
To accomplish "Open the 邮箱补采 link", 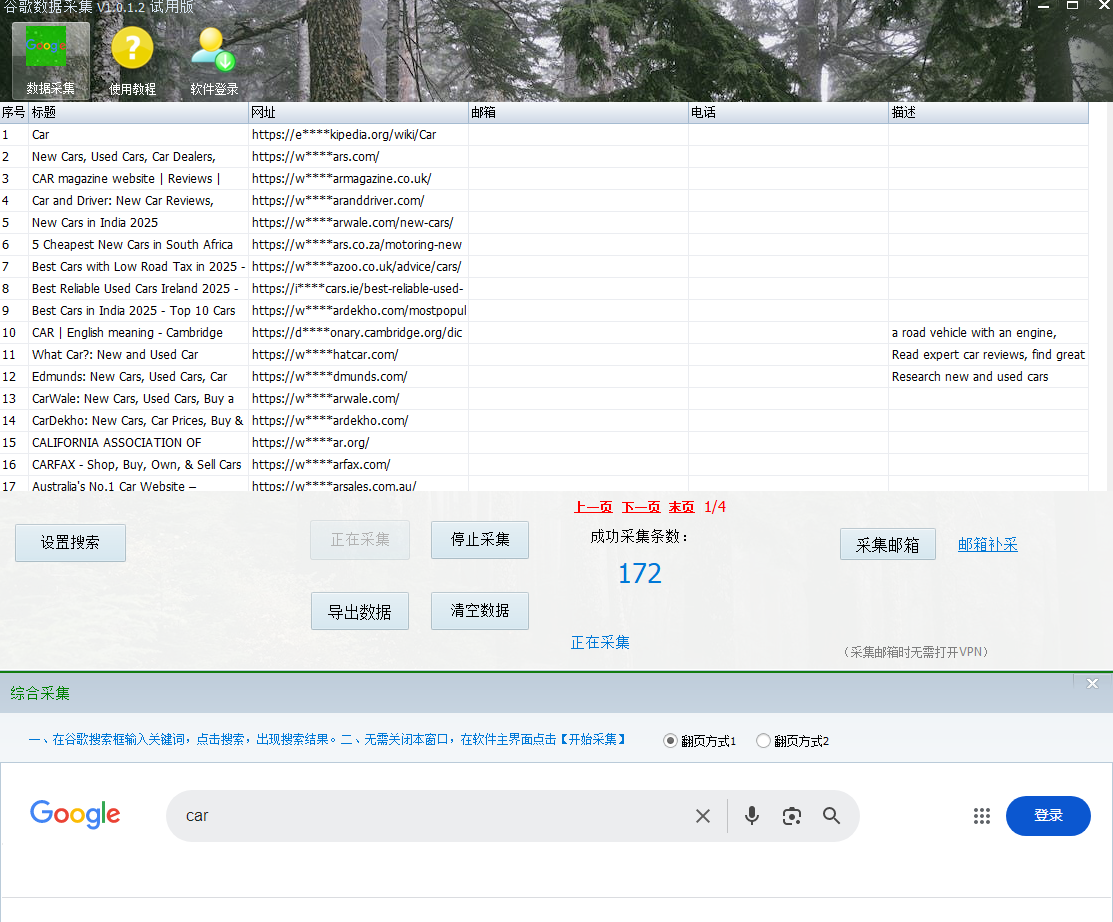I will (x=987, y=544).
